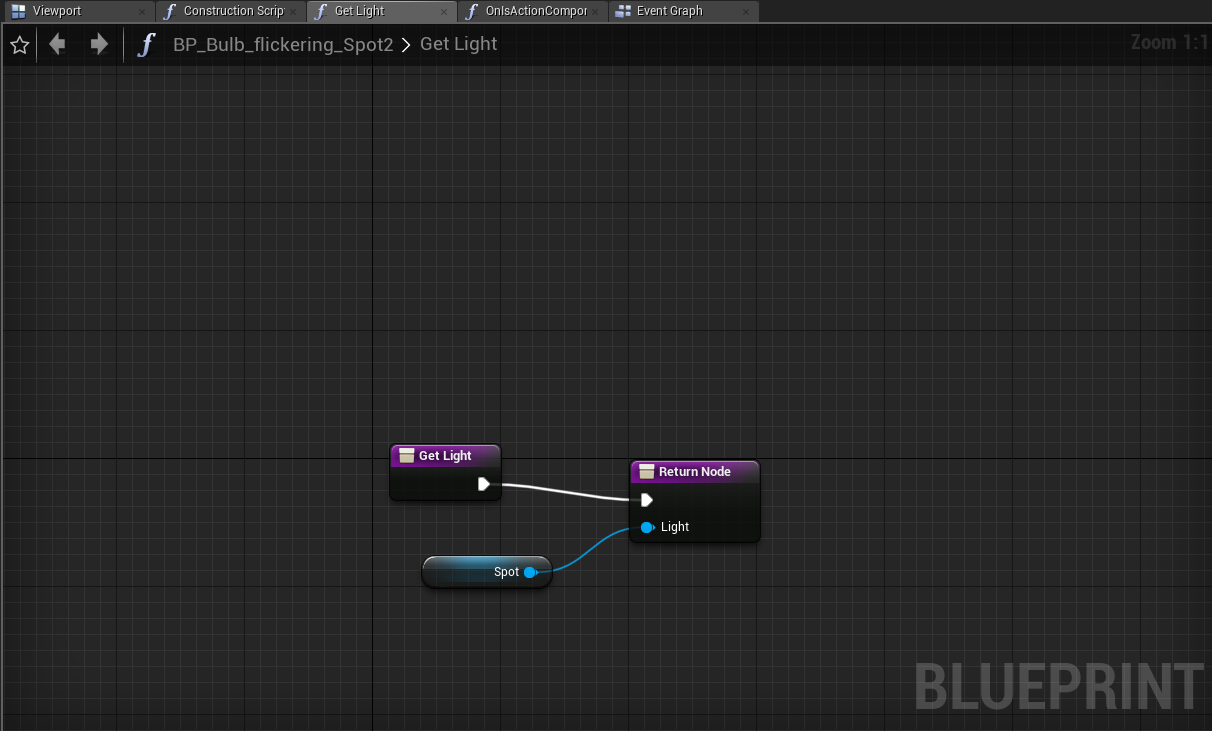1212x731 pixels.
Task: Click the Get Light breadcrumb entry
Action: (458, 45)
